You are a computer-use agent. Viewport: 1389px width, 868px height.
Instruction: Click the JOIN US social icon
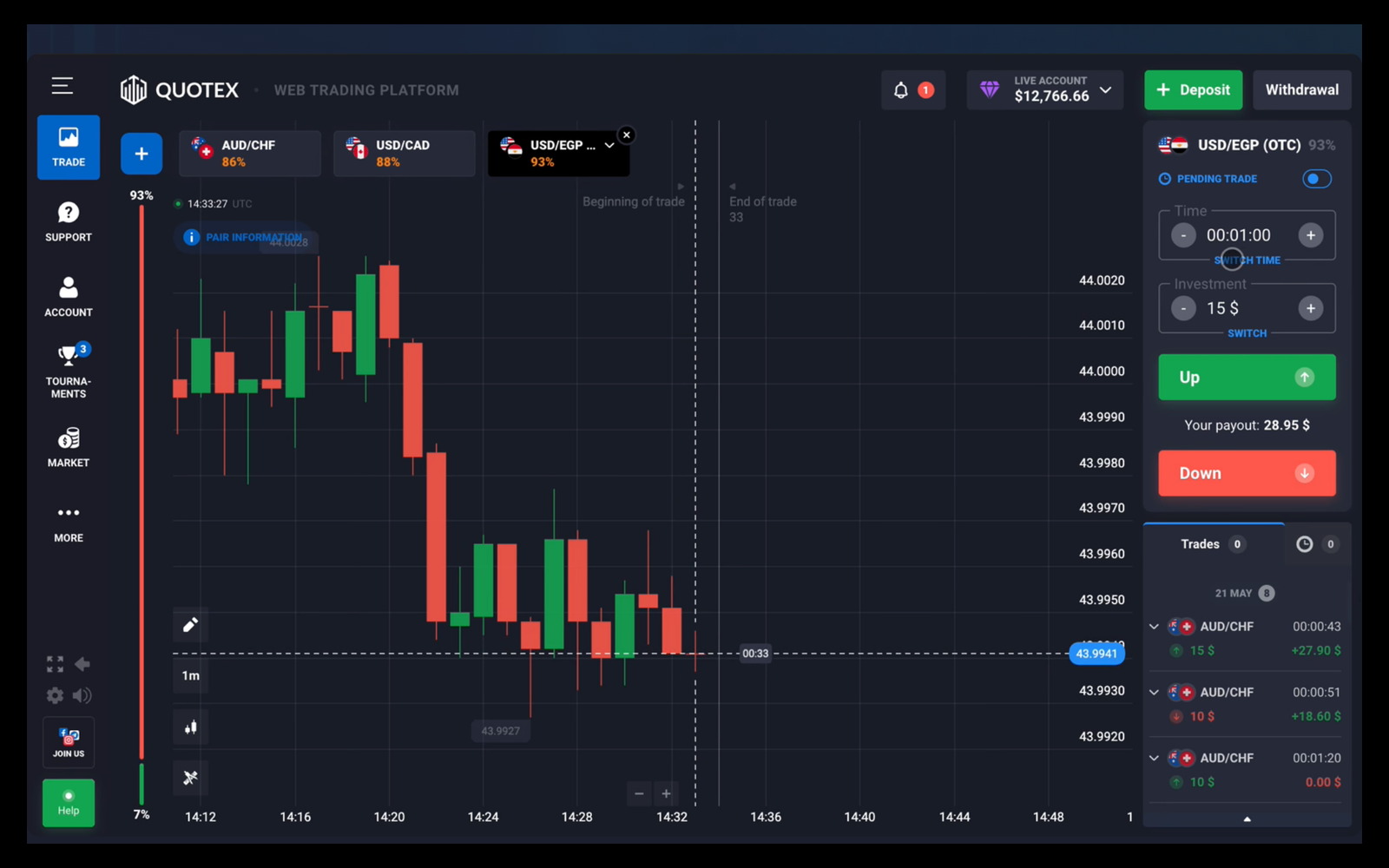point(69,742)
